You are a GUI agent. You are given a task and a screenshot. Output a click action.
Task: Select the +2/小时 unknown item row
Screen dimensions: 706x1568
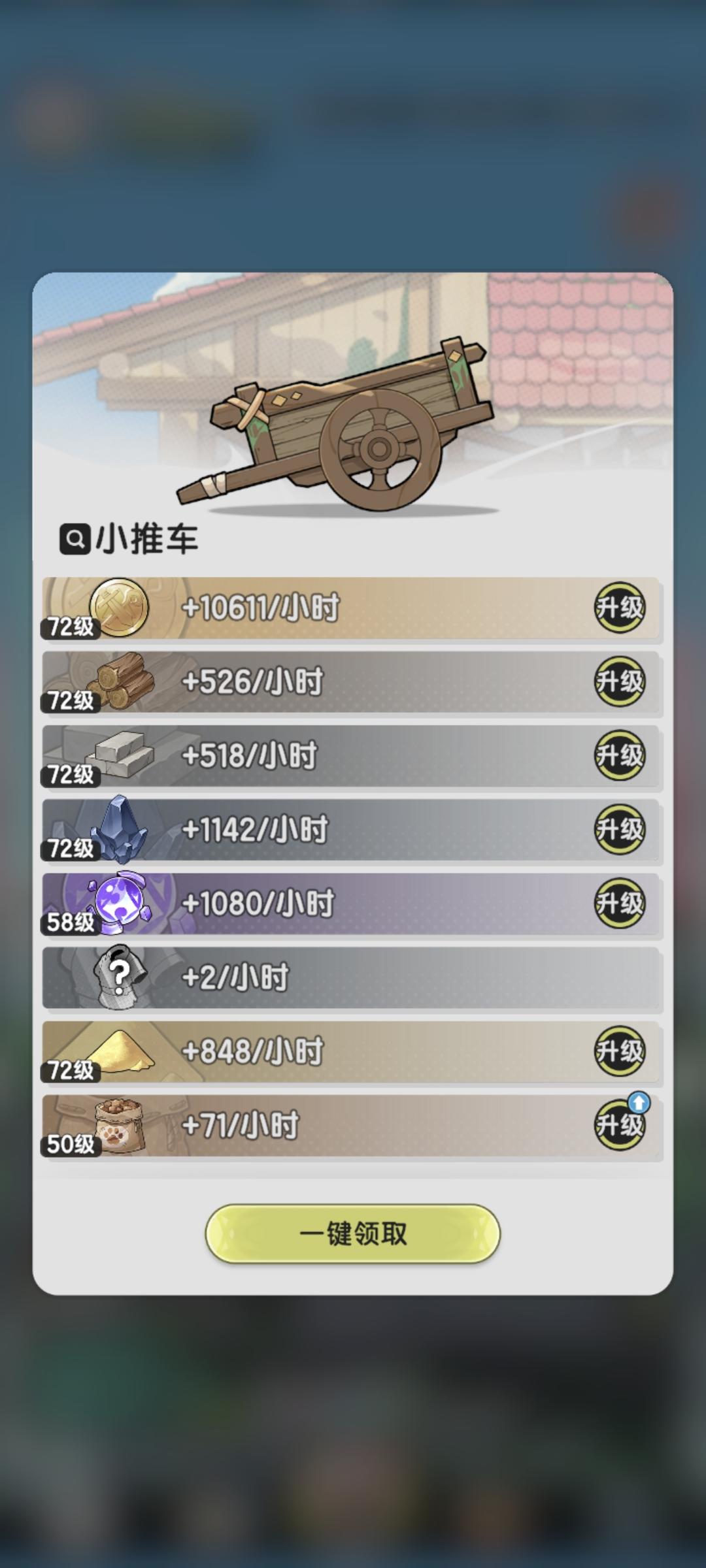(353, 977)
